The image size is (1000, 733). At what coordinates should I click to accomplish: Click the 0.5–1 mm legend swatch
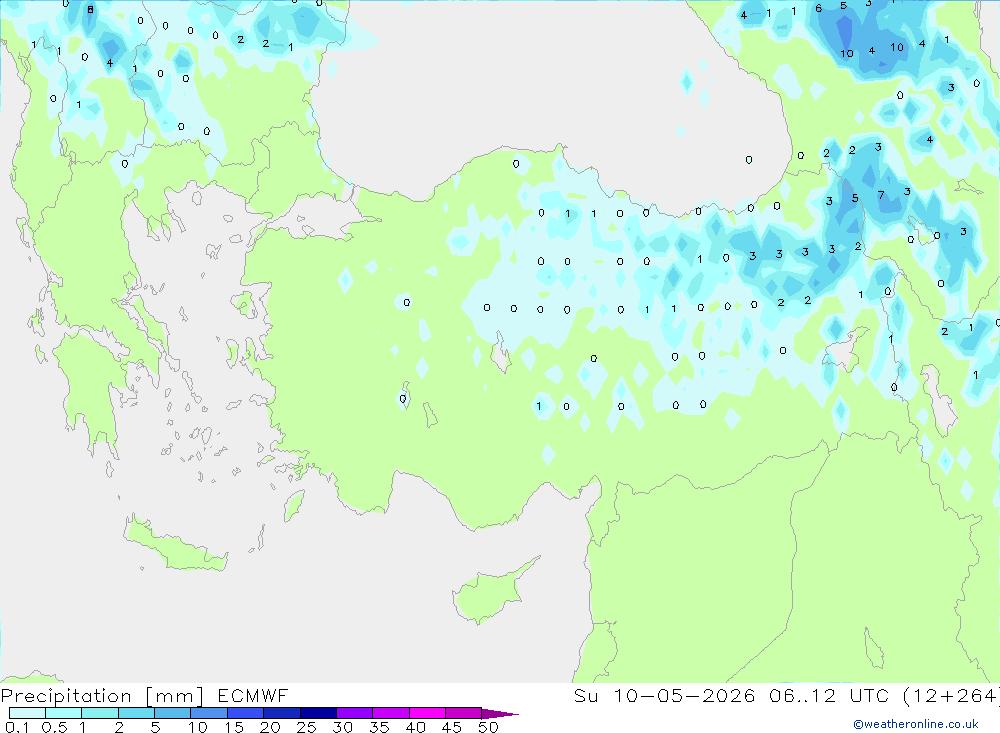(63, 713)
